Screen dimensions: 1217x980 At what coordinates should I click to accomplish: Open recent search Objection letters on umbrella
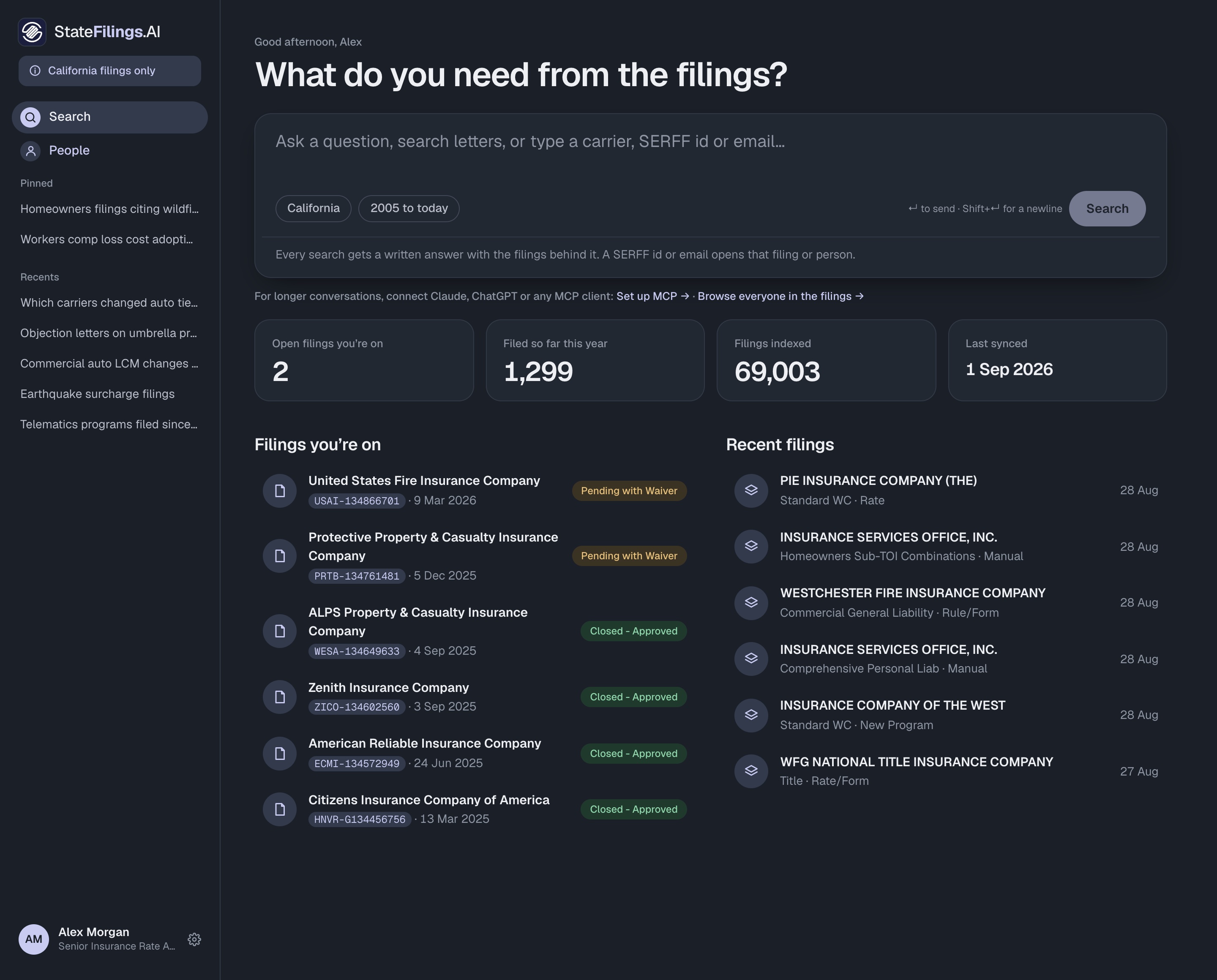[x=109, y=333]
